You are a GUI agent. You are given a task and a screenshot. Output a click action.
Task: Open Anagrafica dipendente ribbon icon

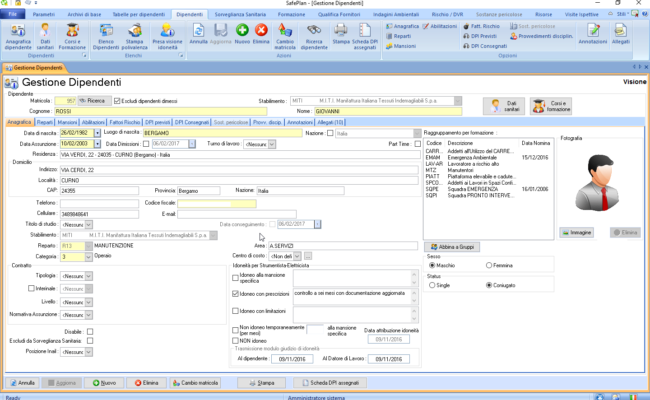18,36
